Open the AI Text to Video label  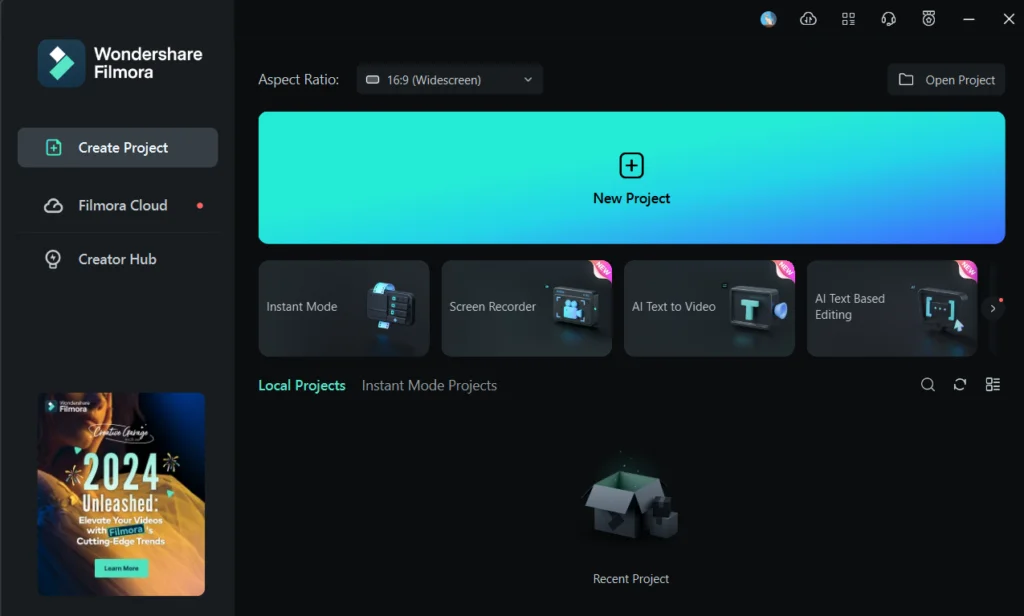673,306
